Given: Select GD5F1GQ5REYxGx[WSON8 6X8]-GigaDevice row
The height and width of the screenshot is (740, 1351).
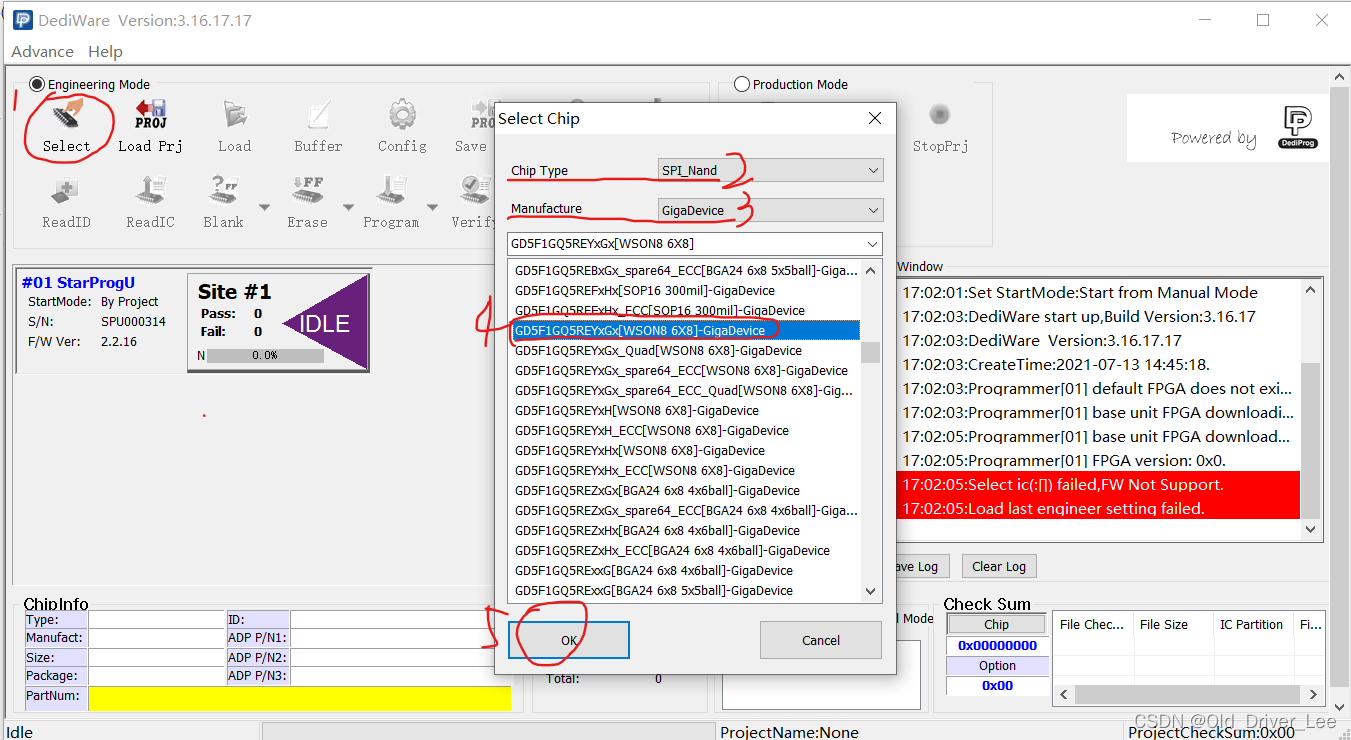Looking at the screenshot, I should (x=685, y=330).
